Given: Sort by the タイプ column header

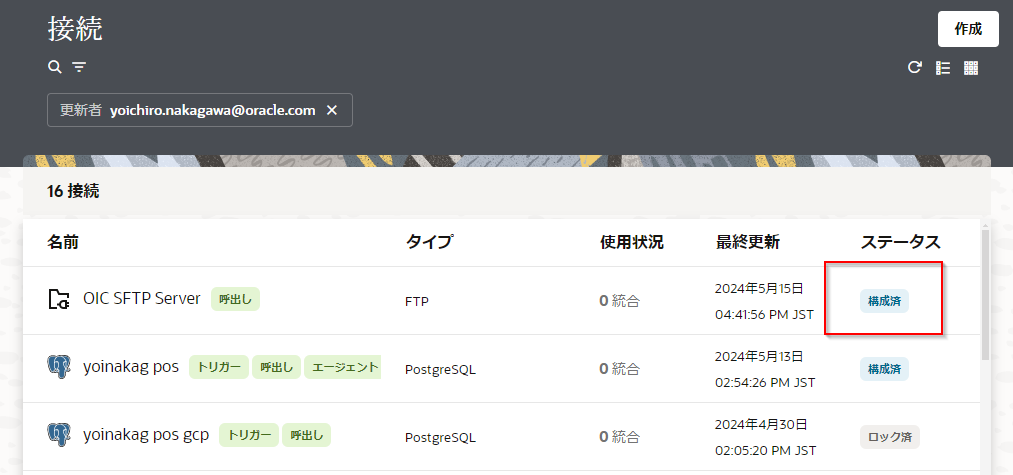Looking at the screenshot, I should pyautogui.click(x=429, y=242).
